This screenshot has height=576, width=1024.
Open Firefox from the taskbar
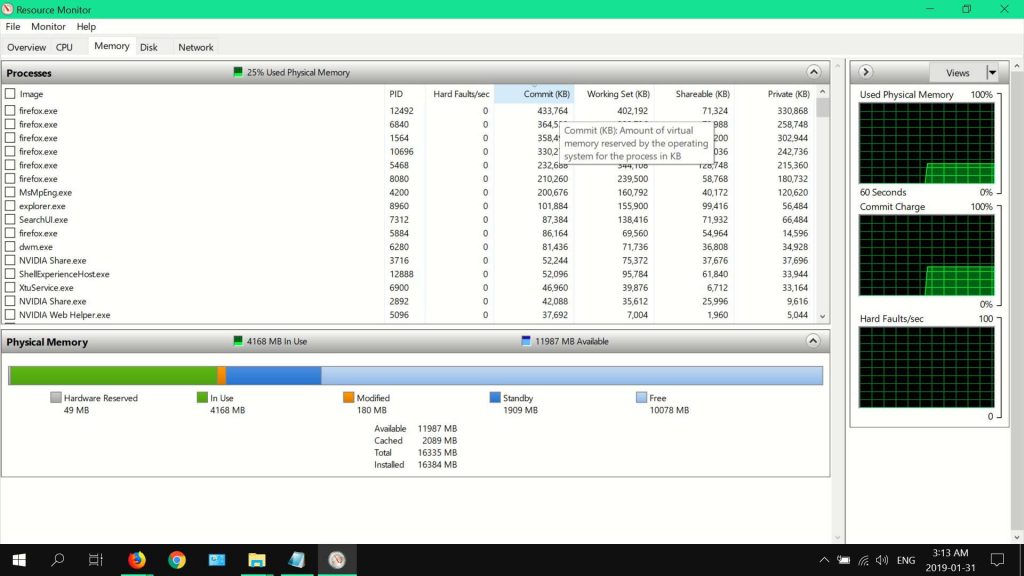137,560
